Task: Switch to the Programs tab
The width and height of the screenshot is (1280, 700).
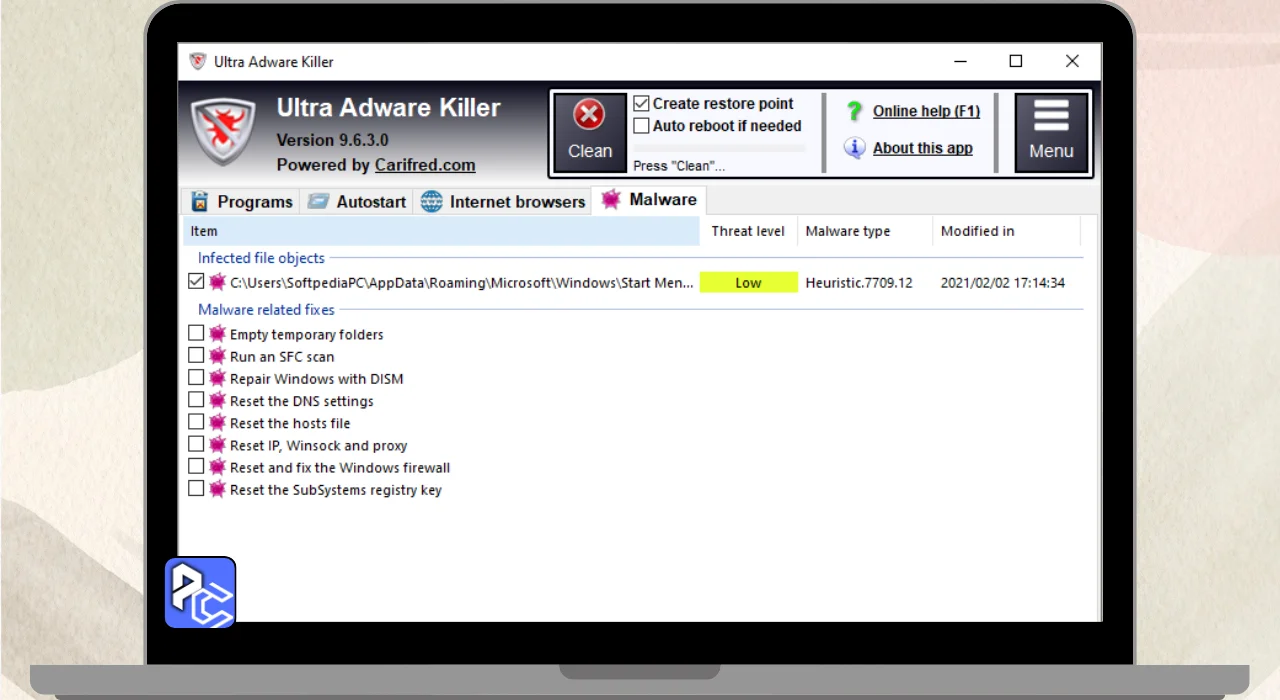Action: [x=242, y=201]
